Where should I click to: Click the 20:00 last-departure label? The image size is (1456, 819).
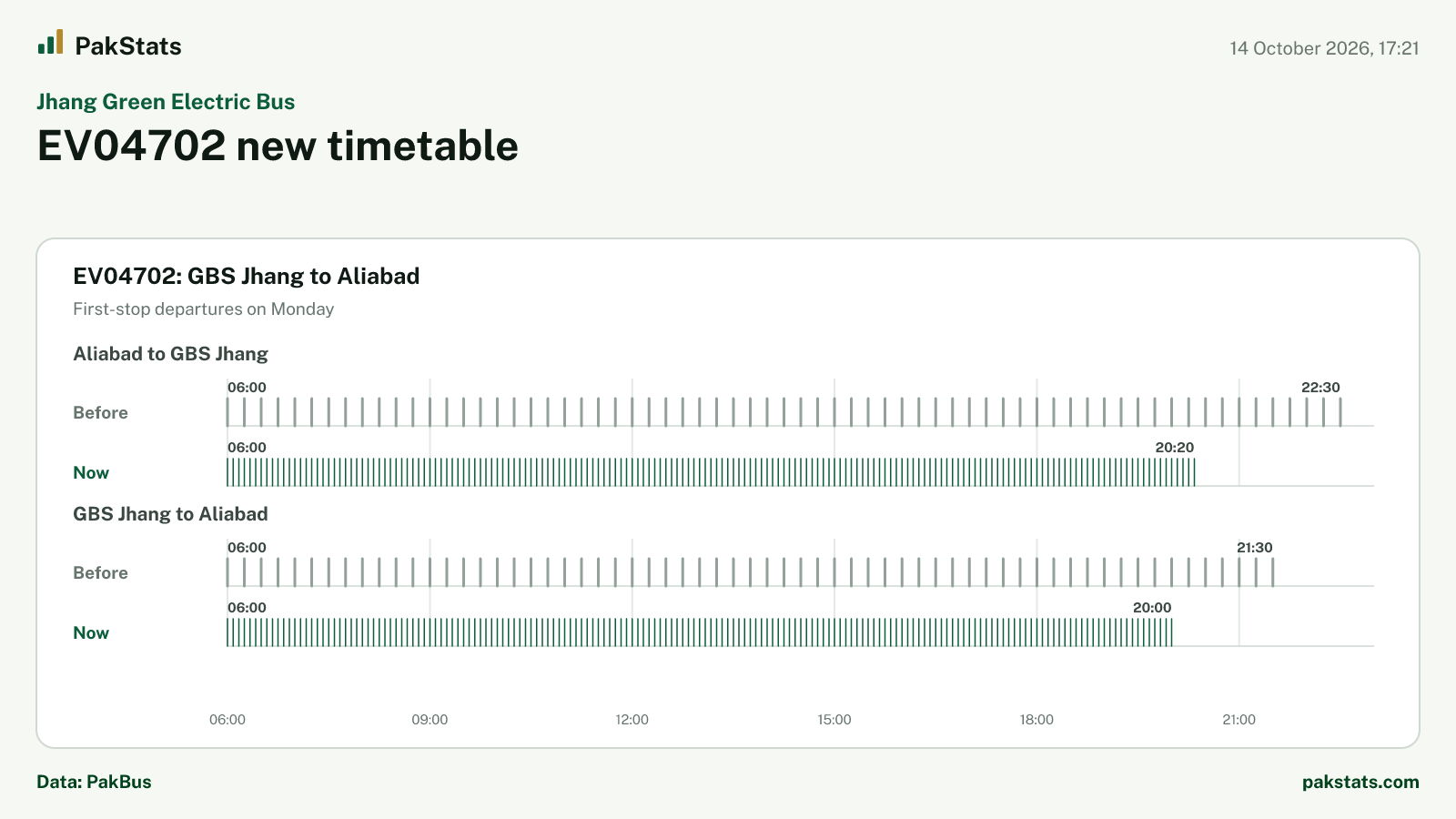coord(1152,608)
